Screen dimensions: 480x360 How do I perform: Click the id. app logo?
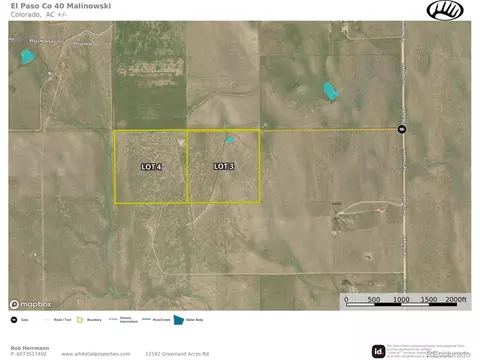[378, 351]
